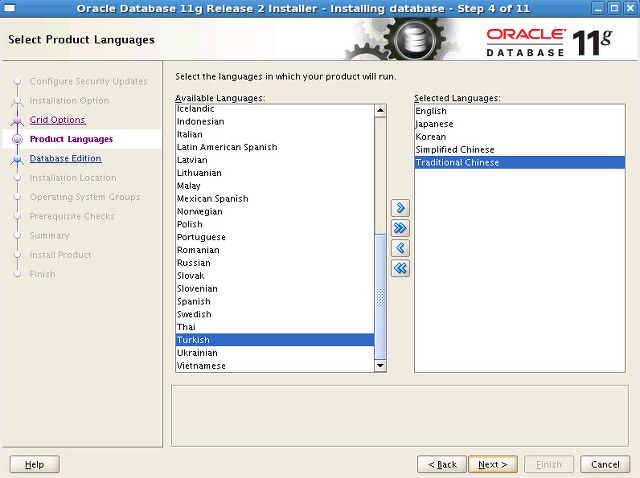The width and height of the screenshot is (640, 478).
Task: Click the remove selected language arrow
Action: (400, 248)
